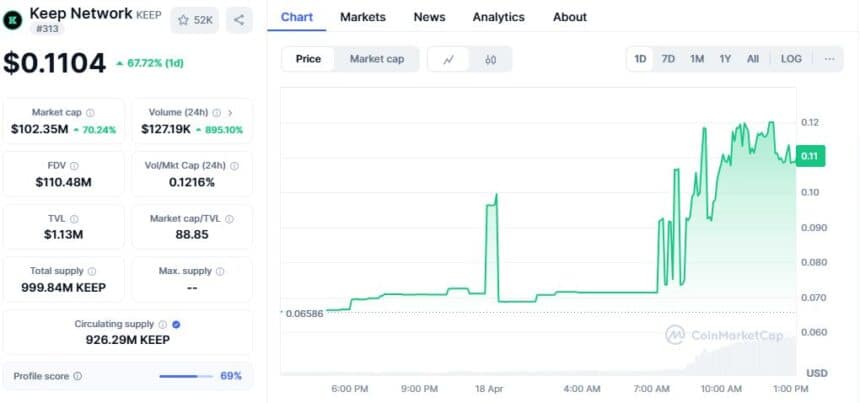Set chart range to 1Y
Screen dimensions: 860x403
point(725,59)
